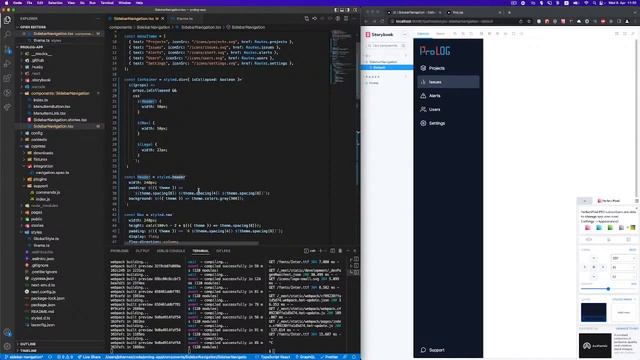Select the Terminal panel tab
Image resolution: width=640 pixels, height=360 pixels.
click(200, 251)
